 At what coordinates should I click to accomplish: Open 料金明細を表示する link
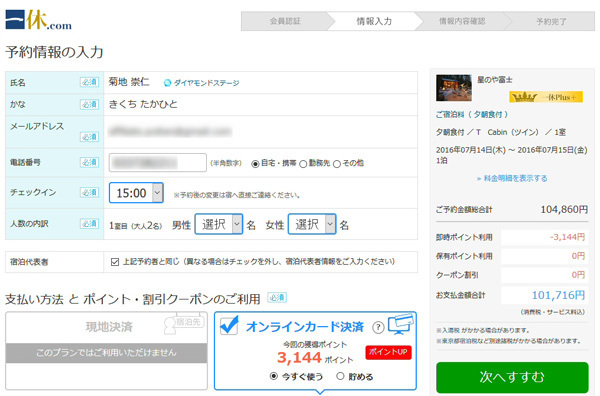tap(512, 178)
